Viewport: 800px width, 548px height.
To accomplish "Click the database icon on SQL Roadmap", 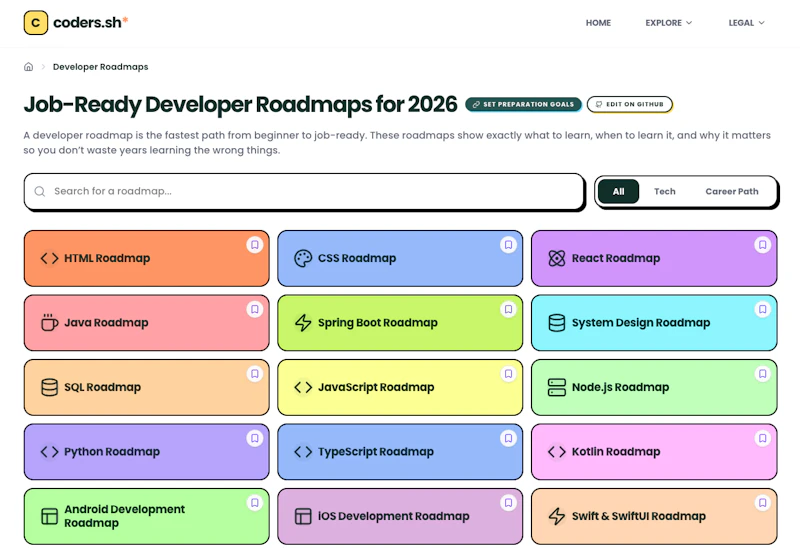I will tap(49, 387).
